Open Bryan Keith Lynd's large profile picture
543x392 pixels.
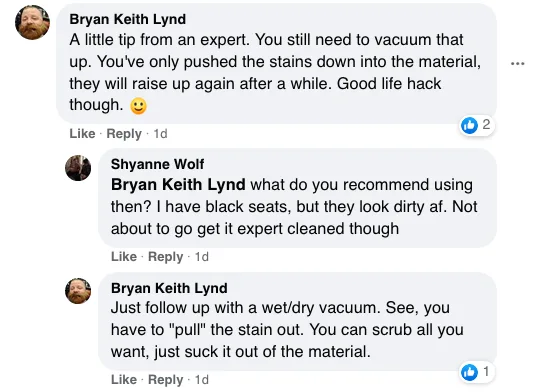point(33,23)
